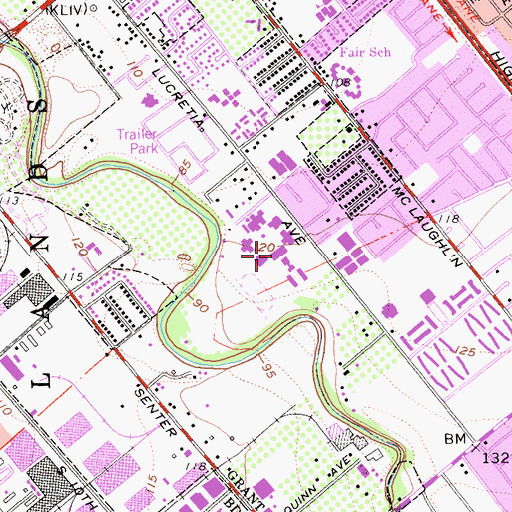Click the 'LUCRETIA' street name label

coord(178,100)
